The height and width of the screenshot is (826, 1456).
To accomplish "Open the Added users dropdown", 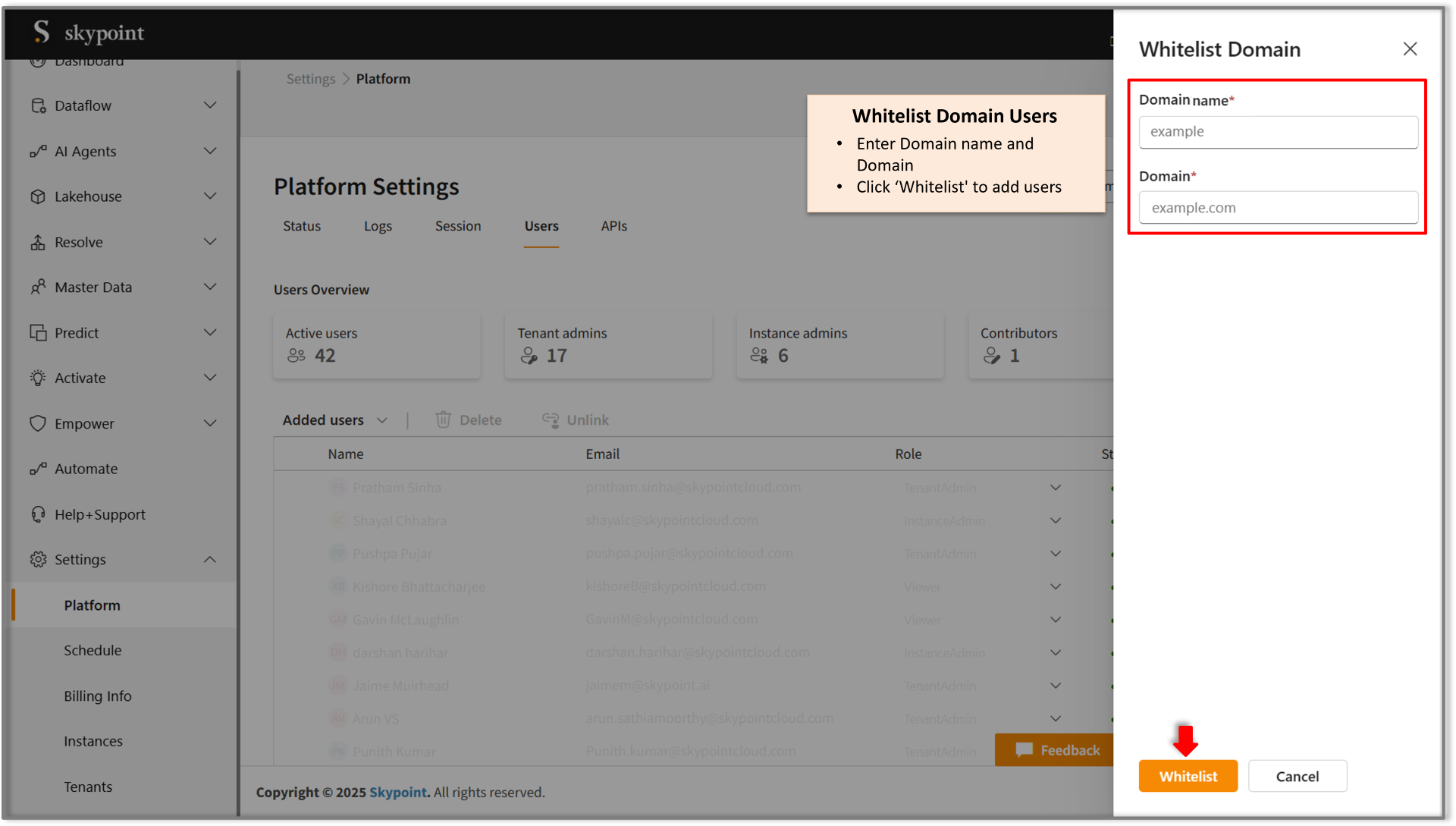I will click(382, 419).
